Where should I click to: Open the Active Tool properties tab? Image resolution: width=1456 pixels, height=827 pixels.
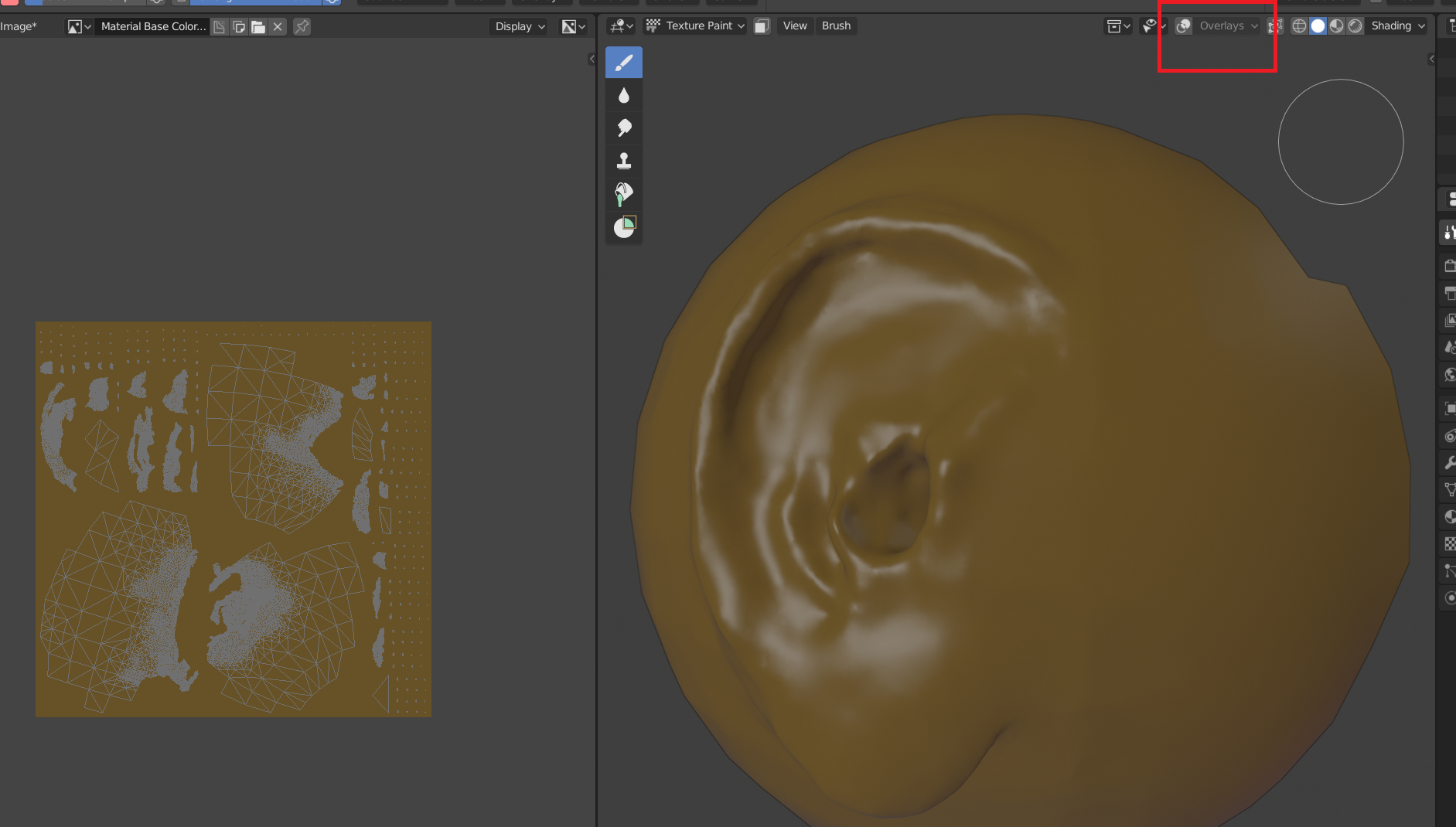click(1448, 232)
